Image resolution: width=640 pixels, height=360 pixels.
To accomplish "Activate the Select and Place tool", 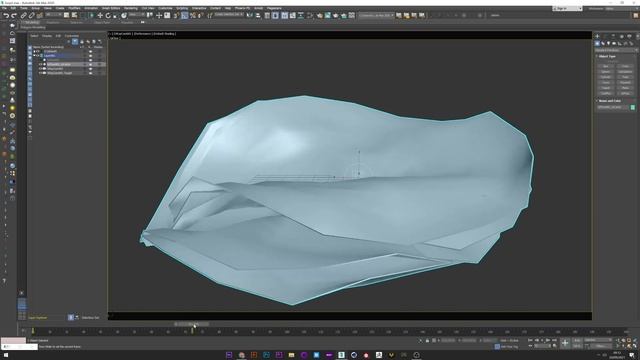I will 124,16.
